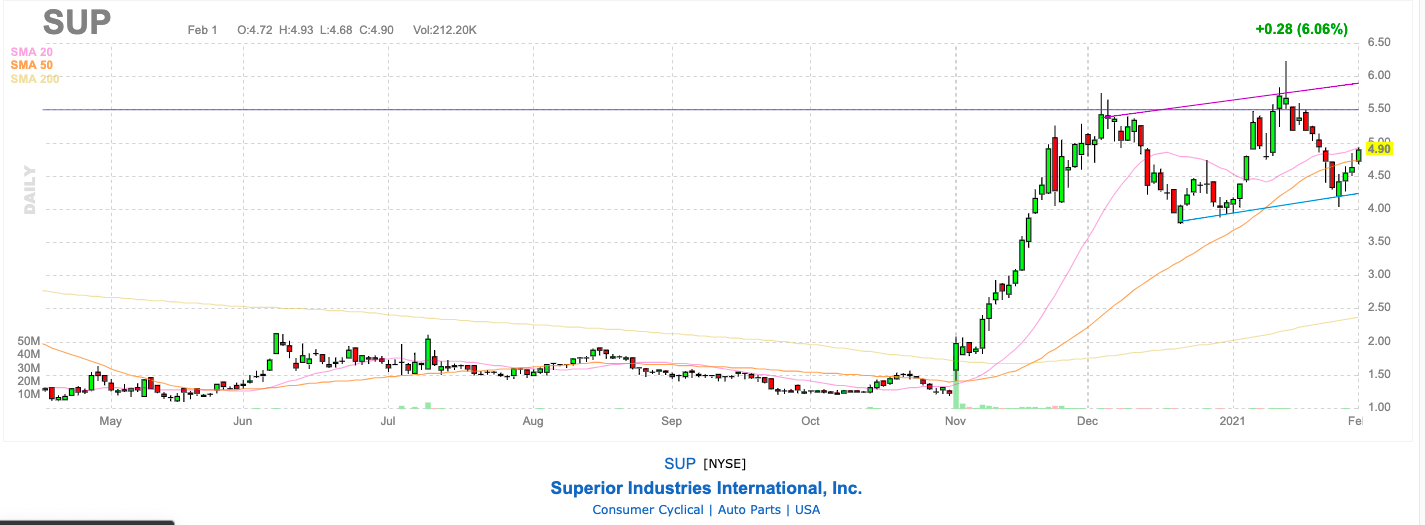Click the Feb 1 date label
Viewport: 1425px width, 525px height.
pos(202,30)
